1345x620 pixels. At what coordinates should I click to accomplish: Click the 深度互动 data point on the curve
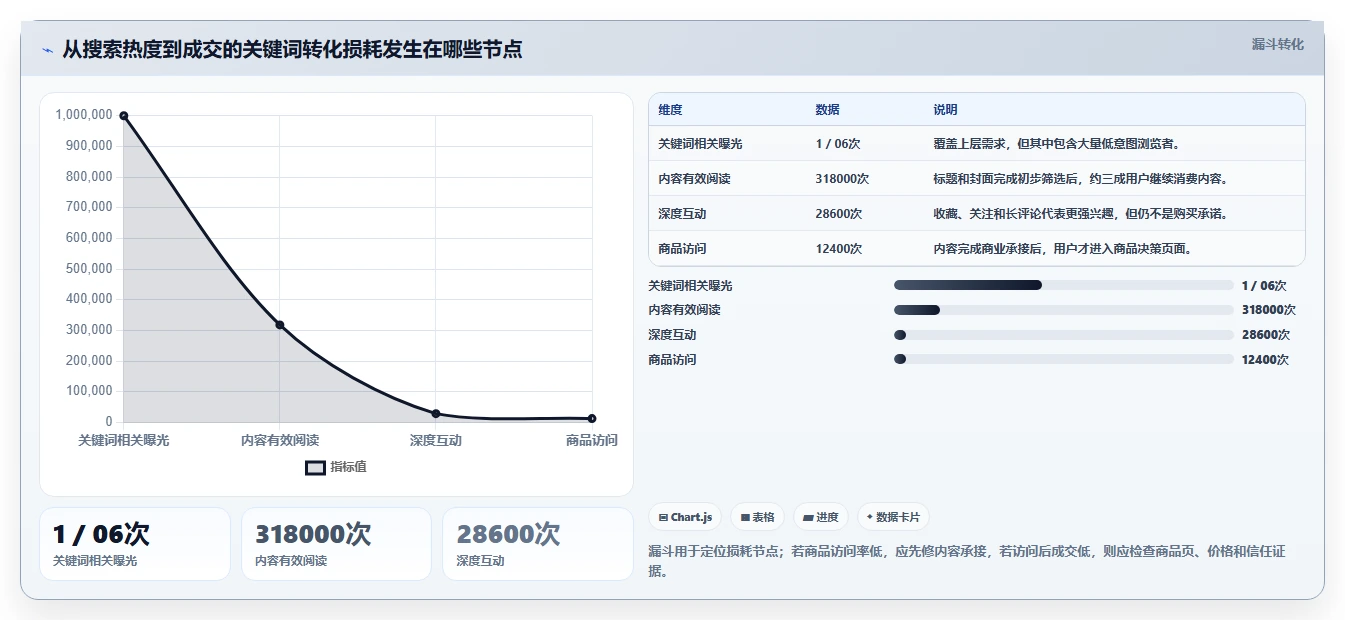436,413
